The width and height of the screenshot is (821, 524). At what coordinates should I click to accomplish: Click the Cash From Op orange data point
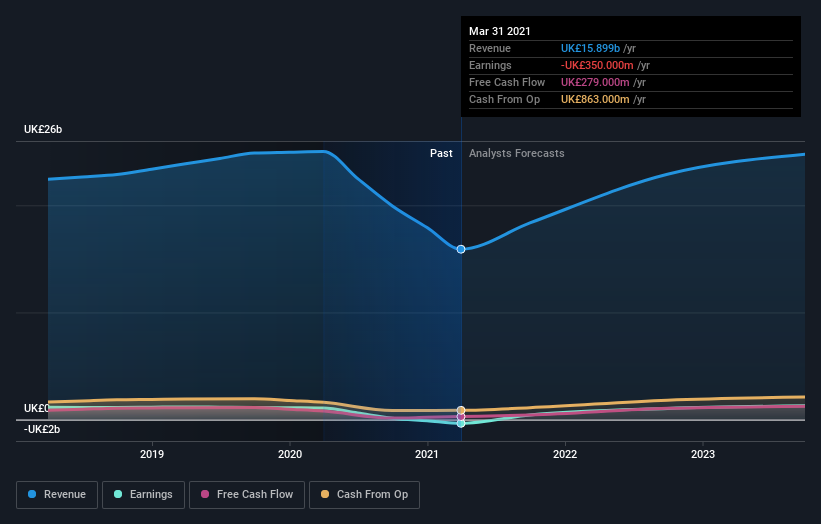461,410
